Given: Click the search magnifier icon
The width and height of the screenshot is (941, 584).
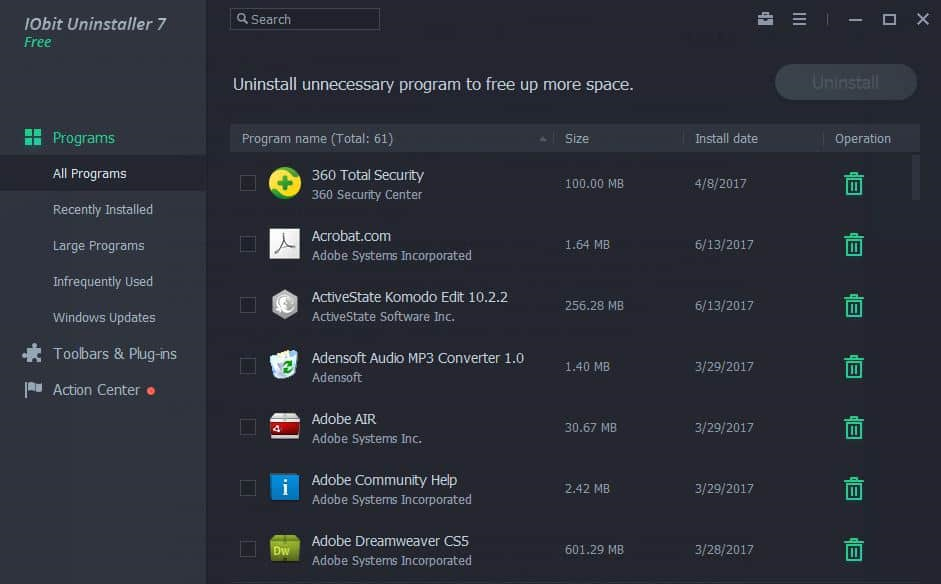Looking at the screenshot, I should pyautogui.click(x=242, y=19).
